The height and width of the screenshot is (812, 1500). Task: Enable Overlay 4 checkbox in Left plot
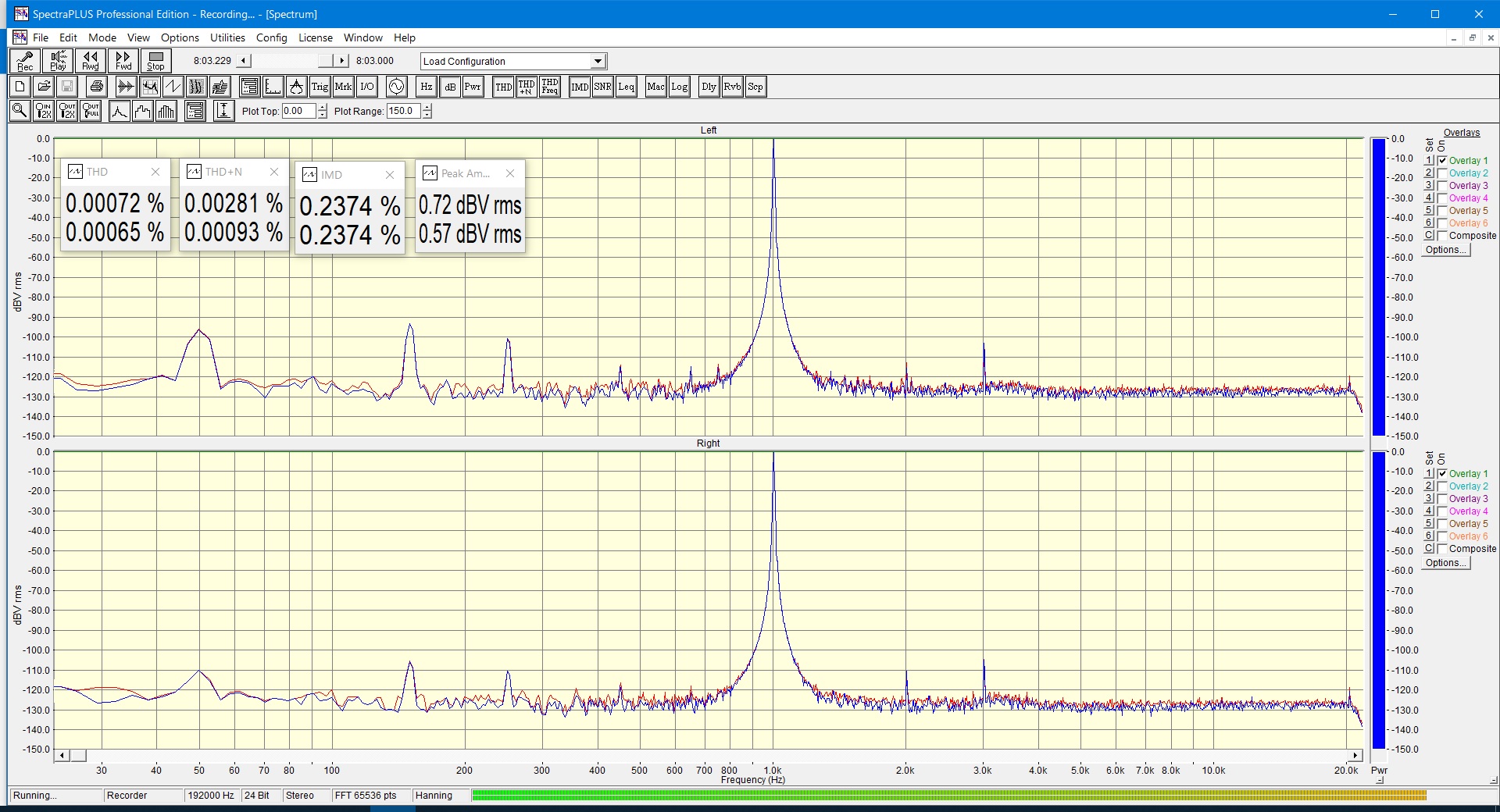tap(1442, 198)
